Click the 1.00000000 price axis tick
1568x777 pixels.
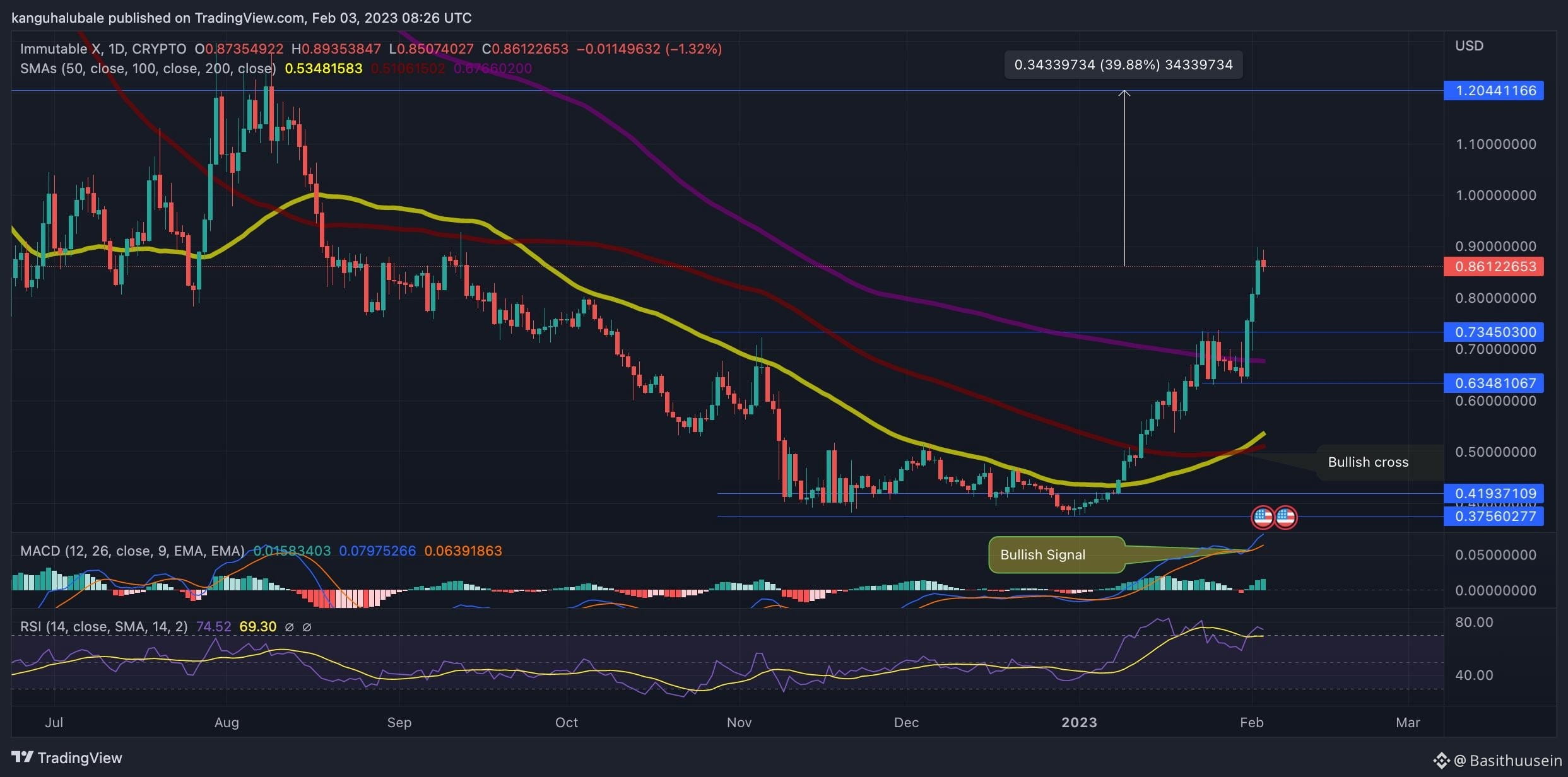click(1495, 195)
